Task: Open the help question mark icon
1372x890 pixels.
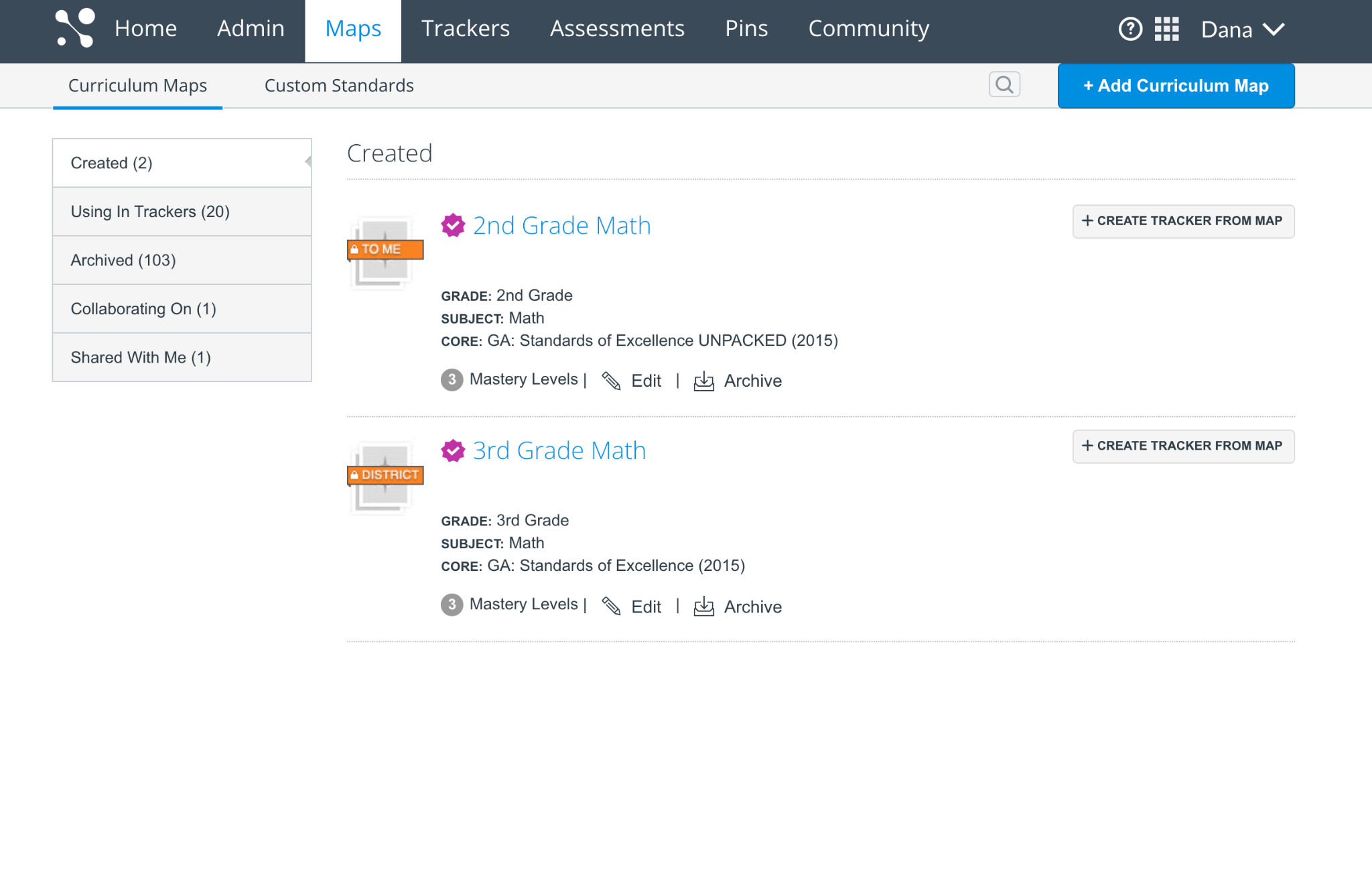Action: [x=1130, y=29]
